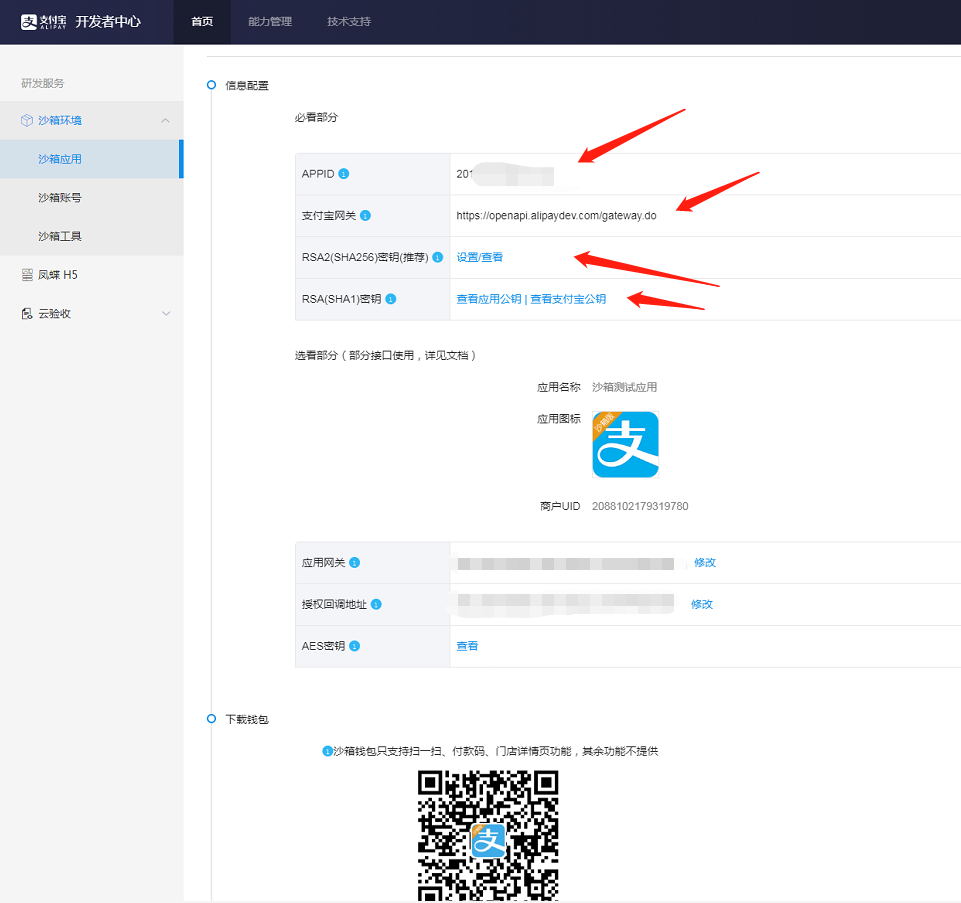
Task: Click info icon next to 应用网关
Action: pos(354,562)
